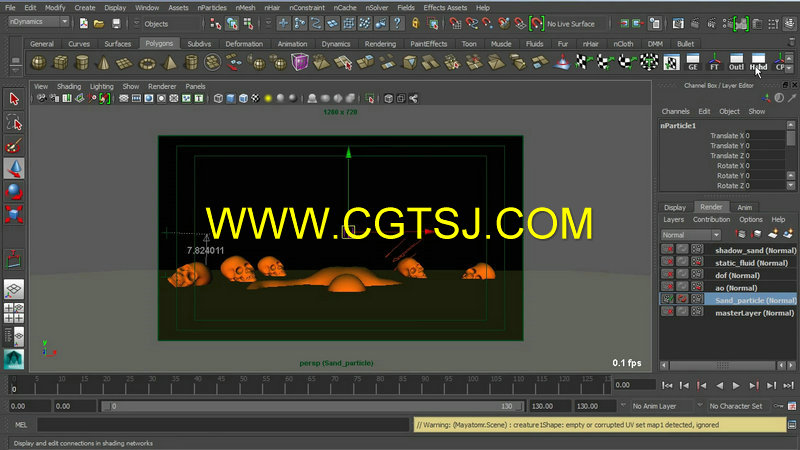This screenshot has width=800, height=450.
Task: Create a polygon torus from shelf
Action: pyautogui.click(x=147, y=63)
